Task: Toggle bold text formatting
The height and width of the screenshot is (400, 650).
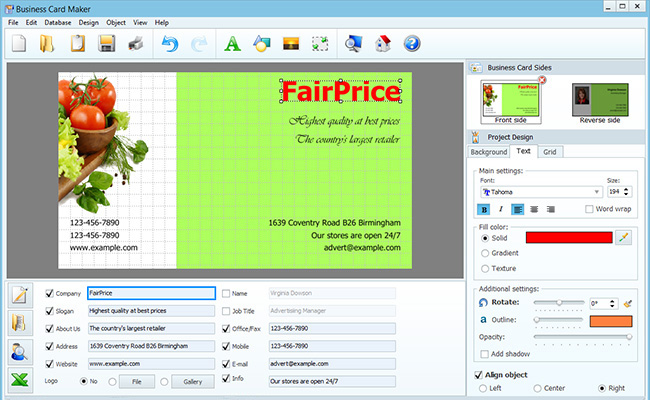Action: pos(484,209)
